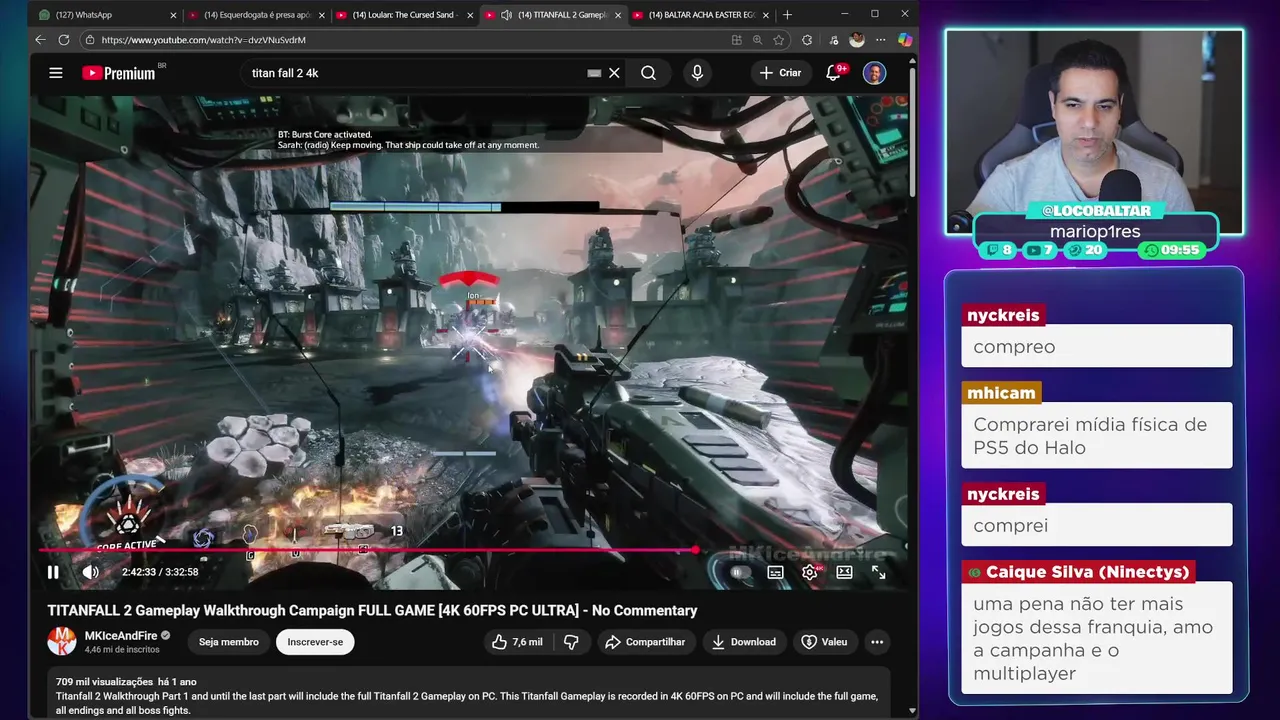Toggle the autoplay switch in the player
Viewport: 1280px width, 720px height.
click(x=738, y=572)
